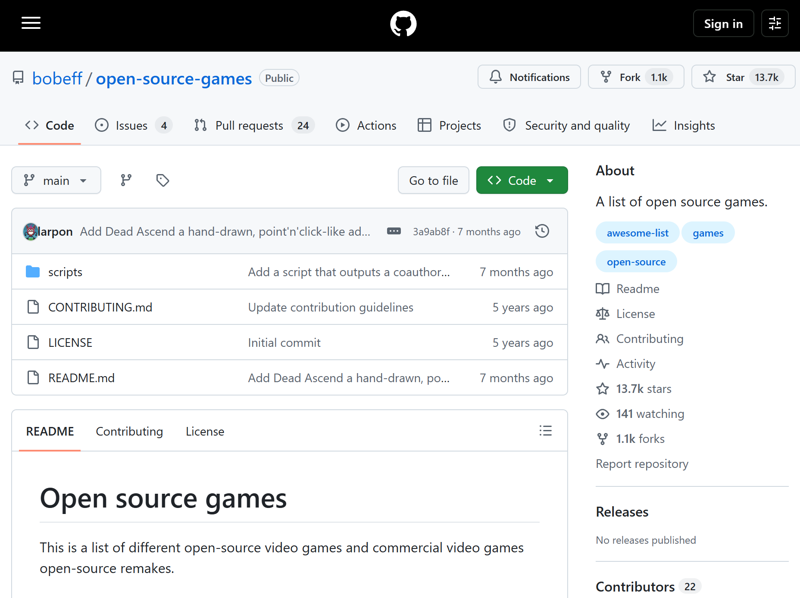Open the latest commit message Add Dead Ascend
This screenshot has width=800, height=598.
tap(225, 232)
